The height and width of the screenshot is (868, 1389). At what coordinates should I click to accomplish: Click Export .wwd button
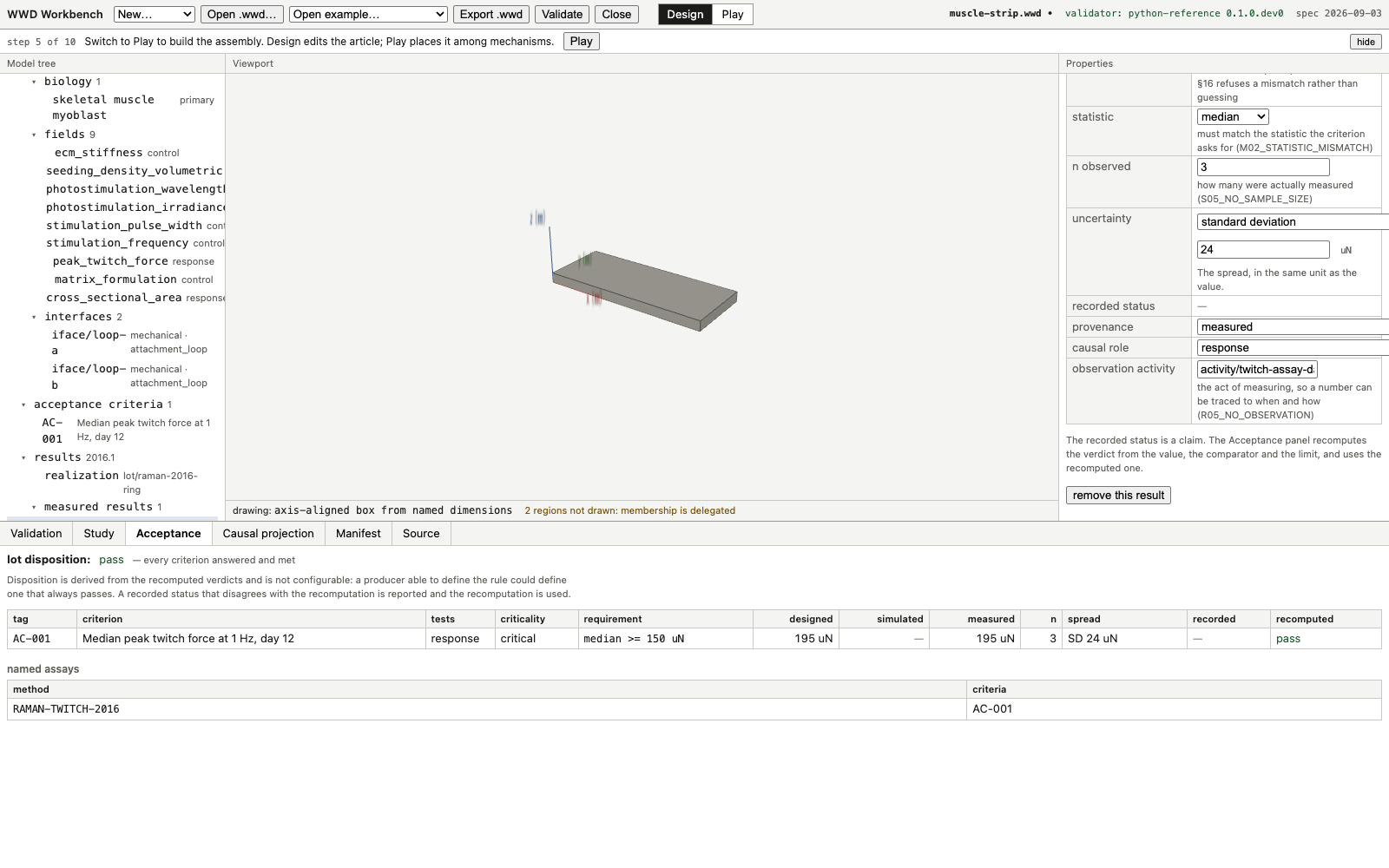click(x=491, y=14)
